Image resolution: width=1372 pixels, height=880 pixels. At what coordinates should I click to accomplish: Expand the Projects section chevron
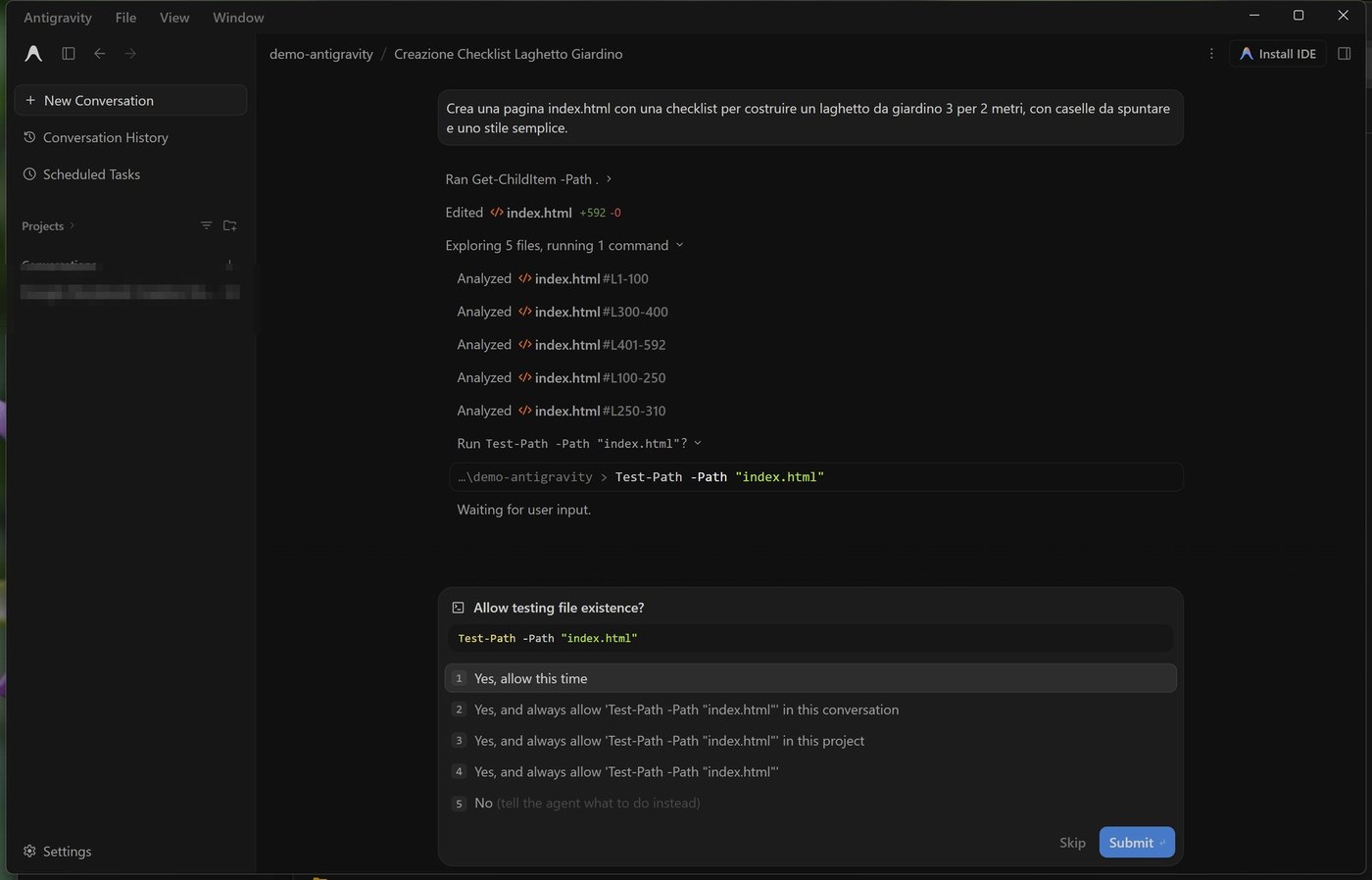72,225
